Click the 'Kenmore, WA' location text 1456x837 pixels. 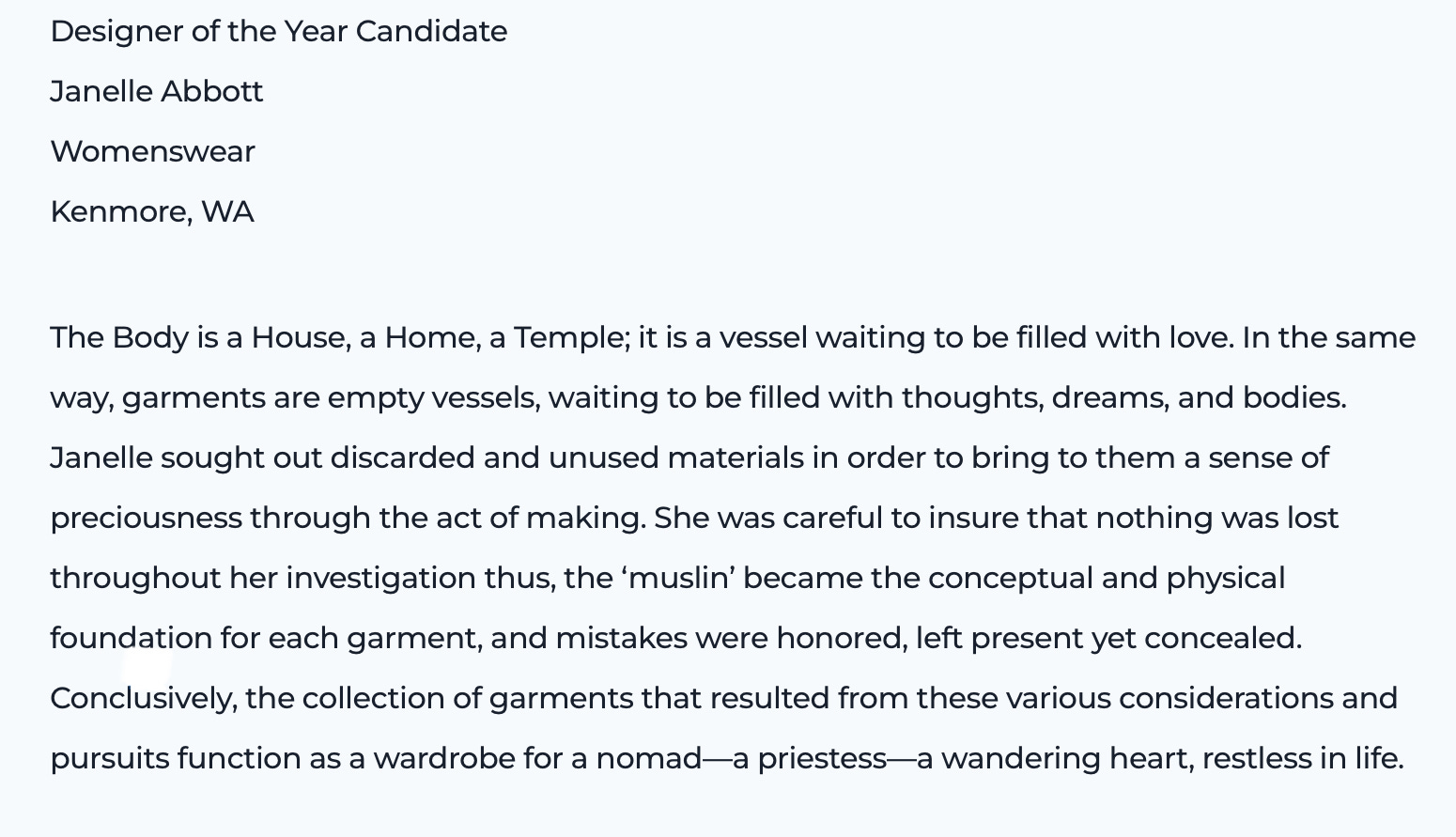point(152,212)
